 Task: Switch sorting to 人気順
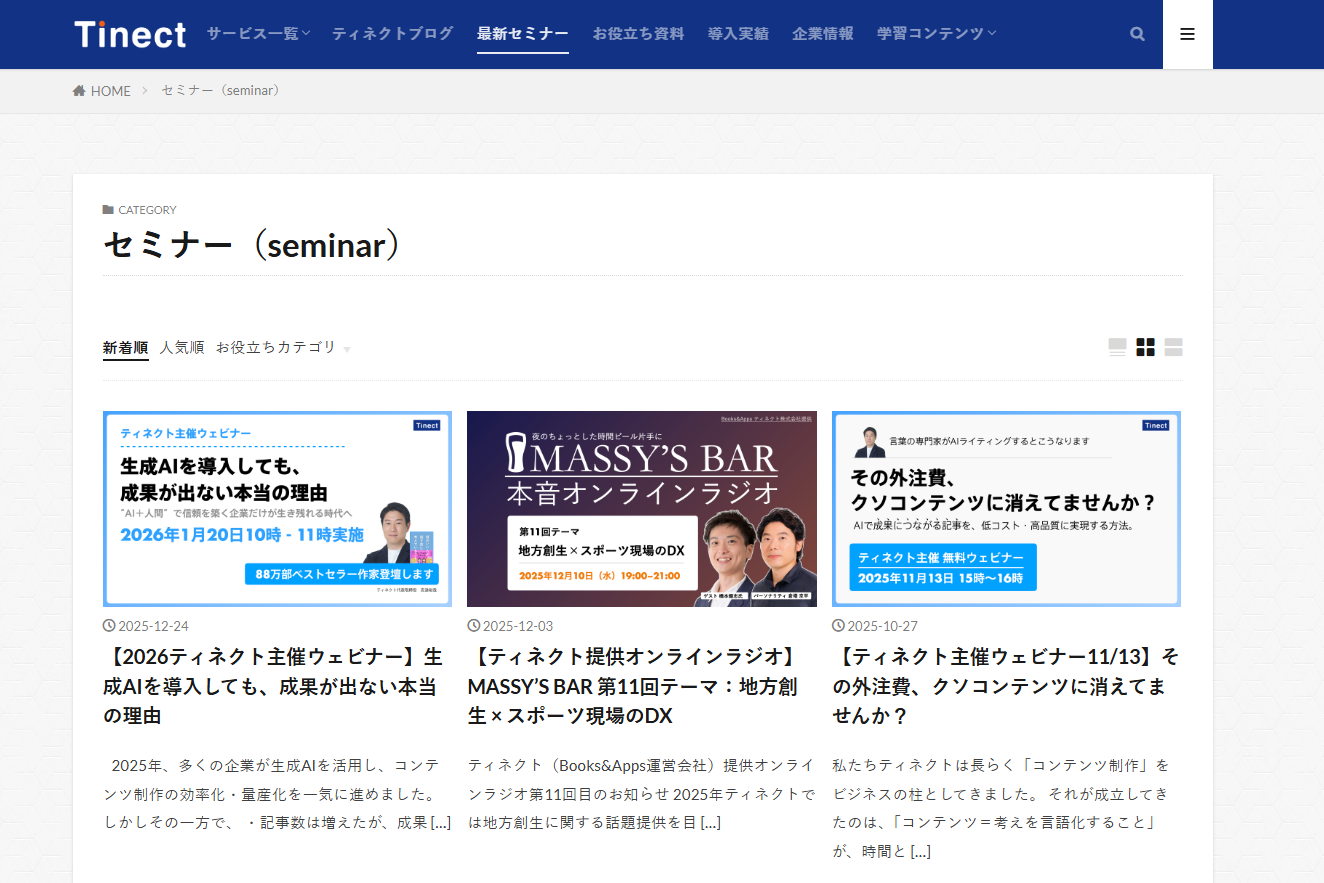(182, 346)
